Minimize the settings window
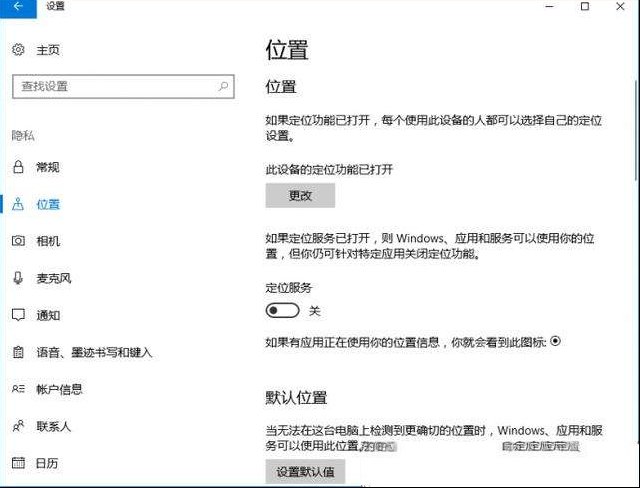 pyautogui.click(x=549, y=7)
